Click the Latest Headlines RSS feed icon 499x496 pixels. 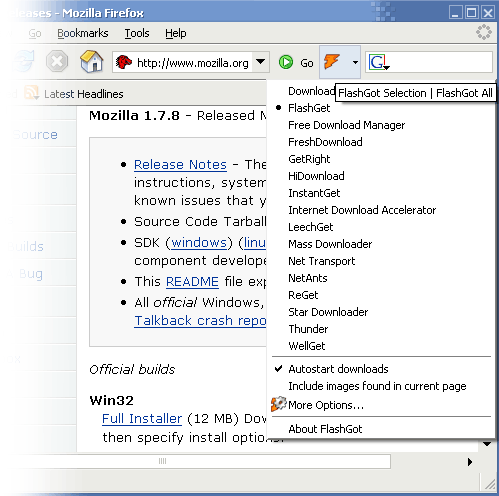tap(32, 93)
